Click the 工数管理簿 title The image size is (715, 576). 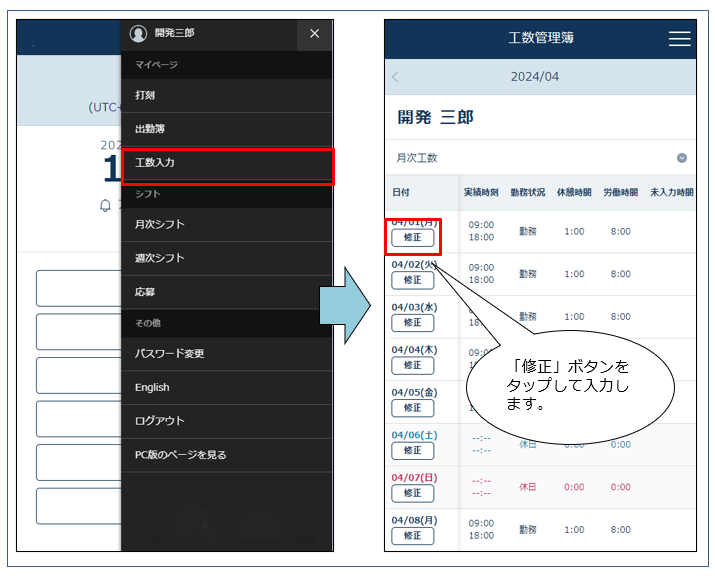pos(541,38)
